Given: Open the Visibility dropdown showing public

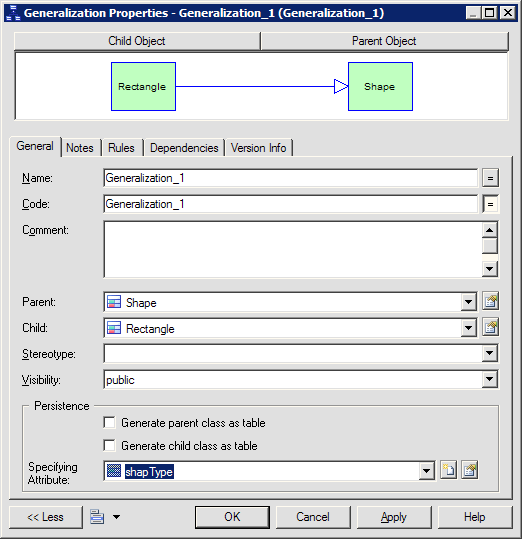Looking at the screenshot, I should [x=490, y=380].
